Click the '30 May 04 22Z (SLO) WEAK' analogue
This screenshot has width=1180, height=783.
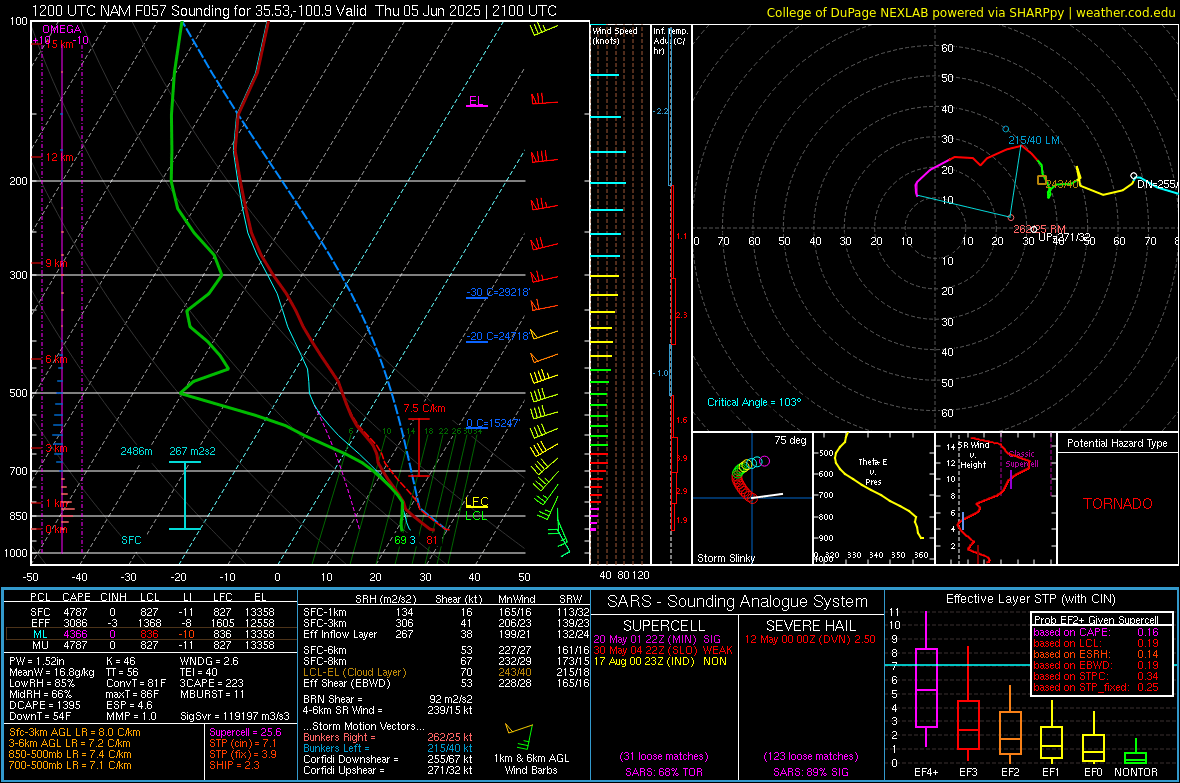(663, 650)
